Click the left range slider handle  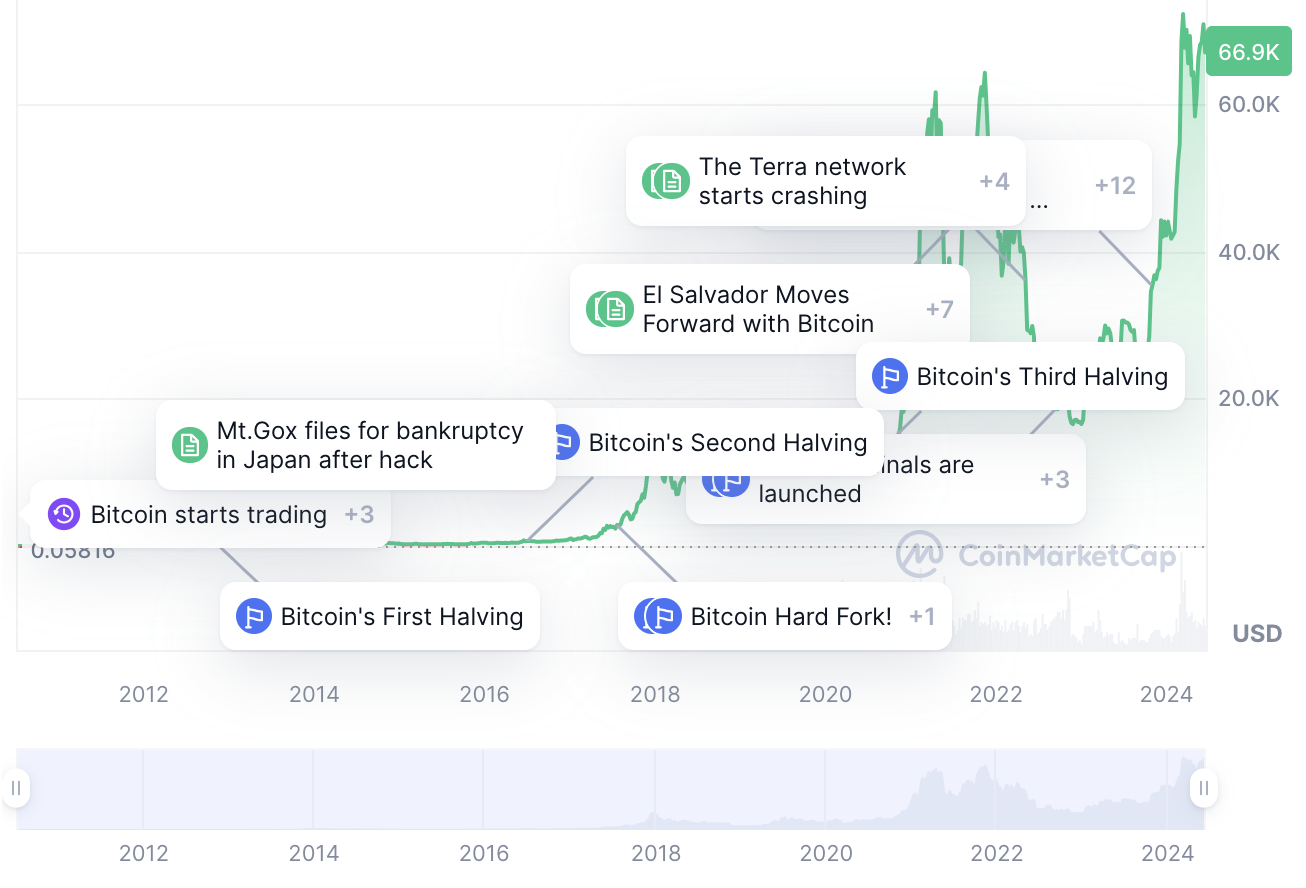[16, 788]
